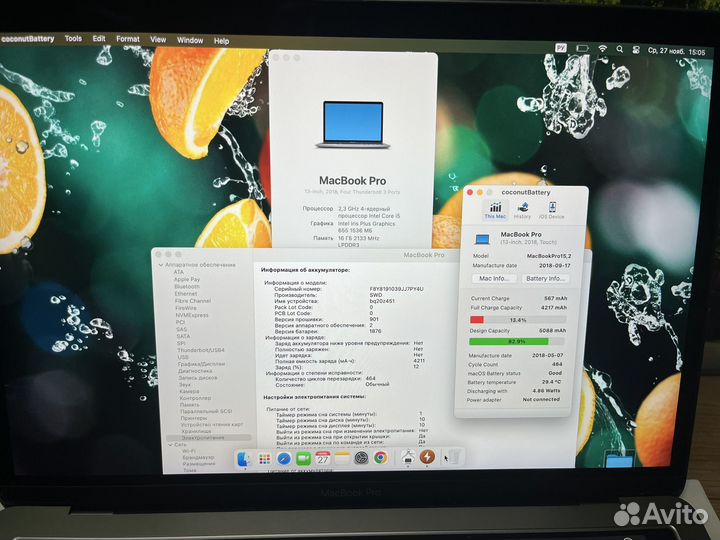Click the battery serial number F8Y8191039JJ7PY4U

(x=396, y=289)
